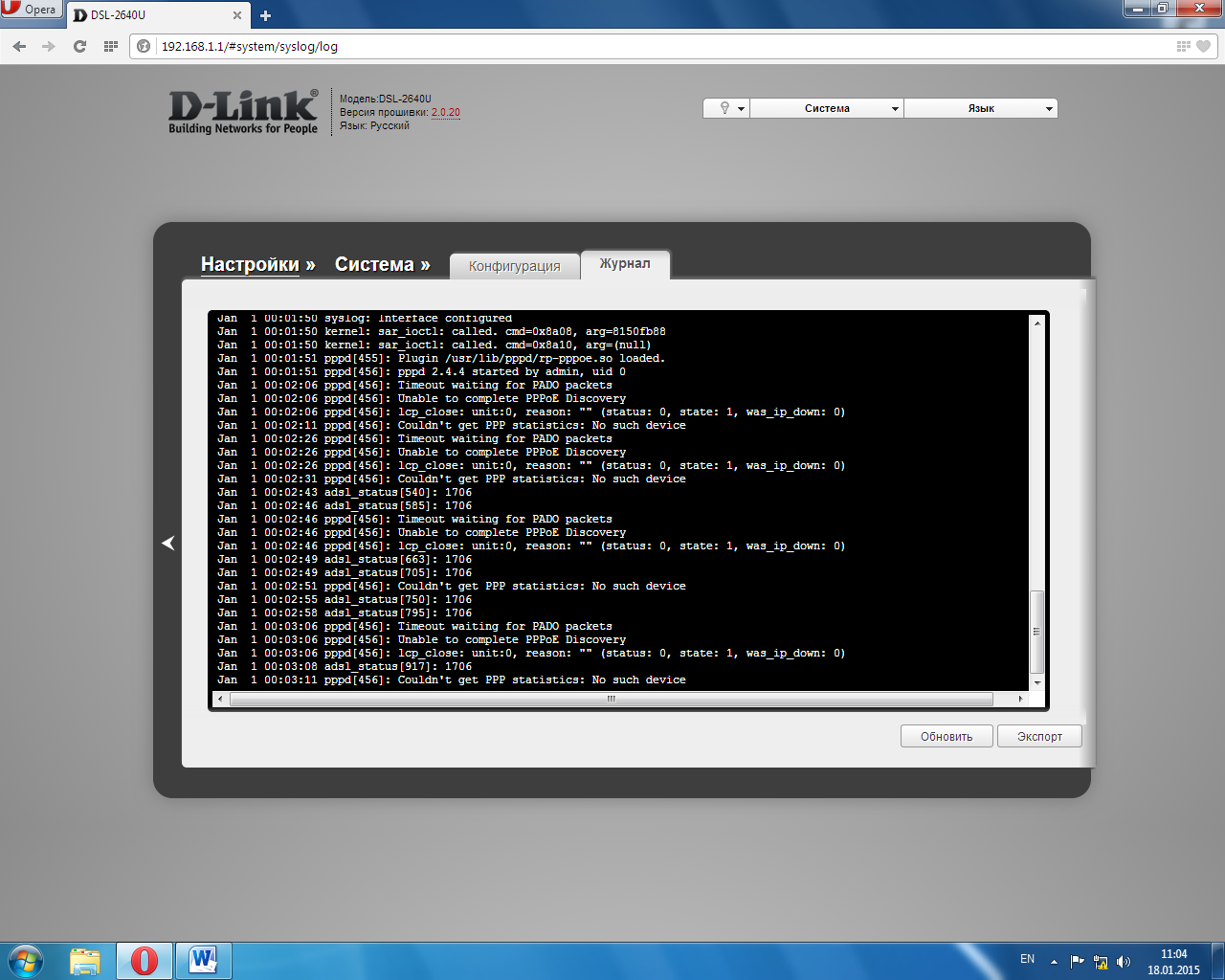Switch to Microsoft Word in taskbar
This screenshot has width=1225, height=980.
tap(203, 961)
